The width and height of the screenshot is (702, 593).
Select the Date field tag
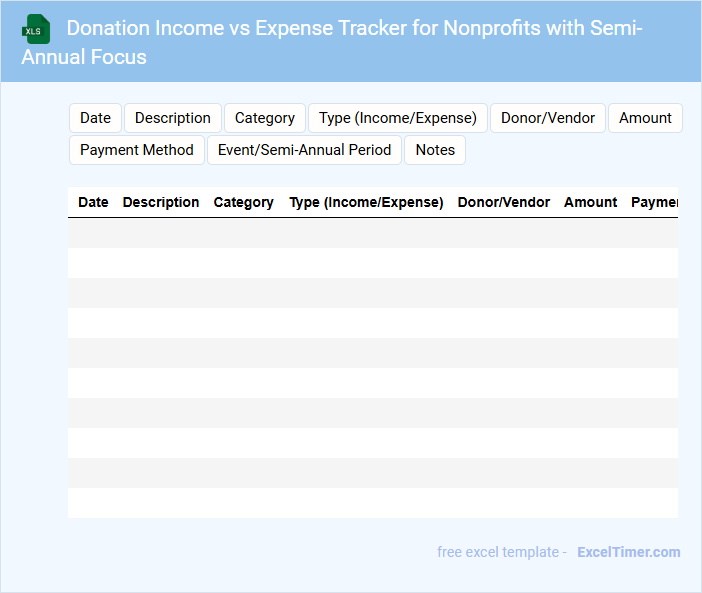[95, 118]
